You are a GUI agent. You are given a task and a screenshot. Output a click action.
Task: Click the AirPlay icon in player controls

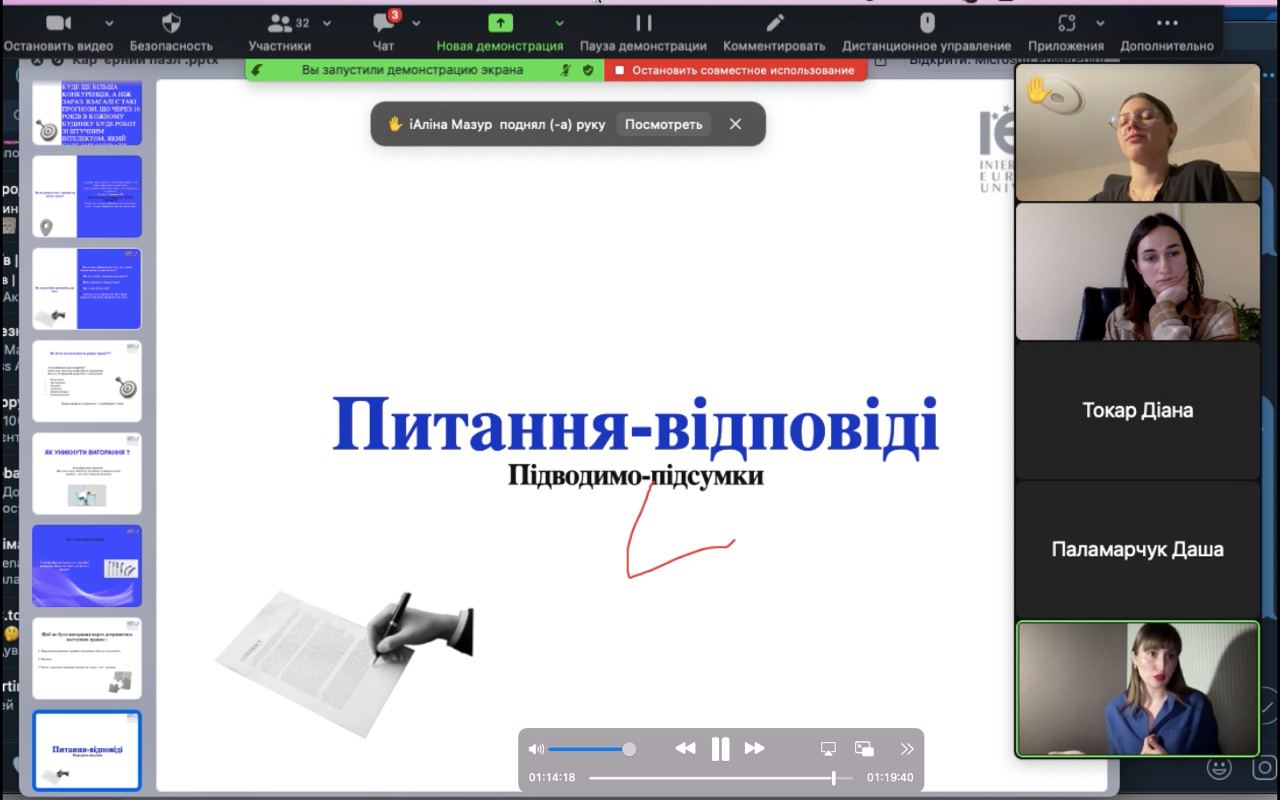click(x=828, y=748)
